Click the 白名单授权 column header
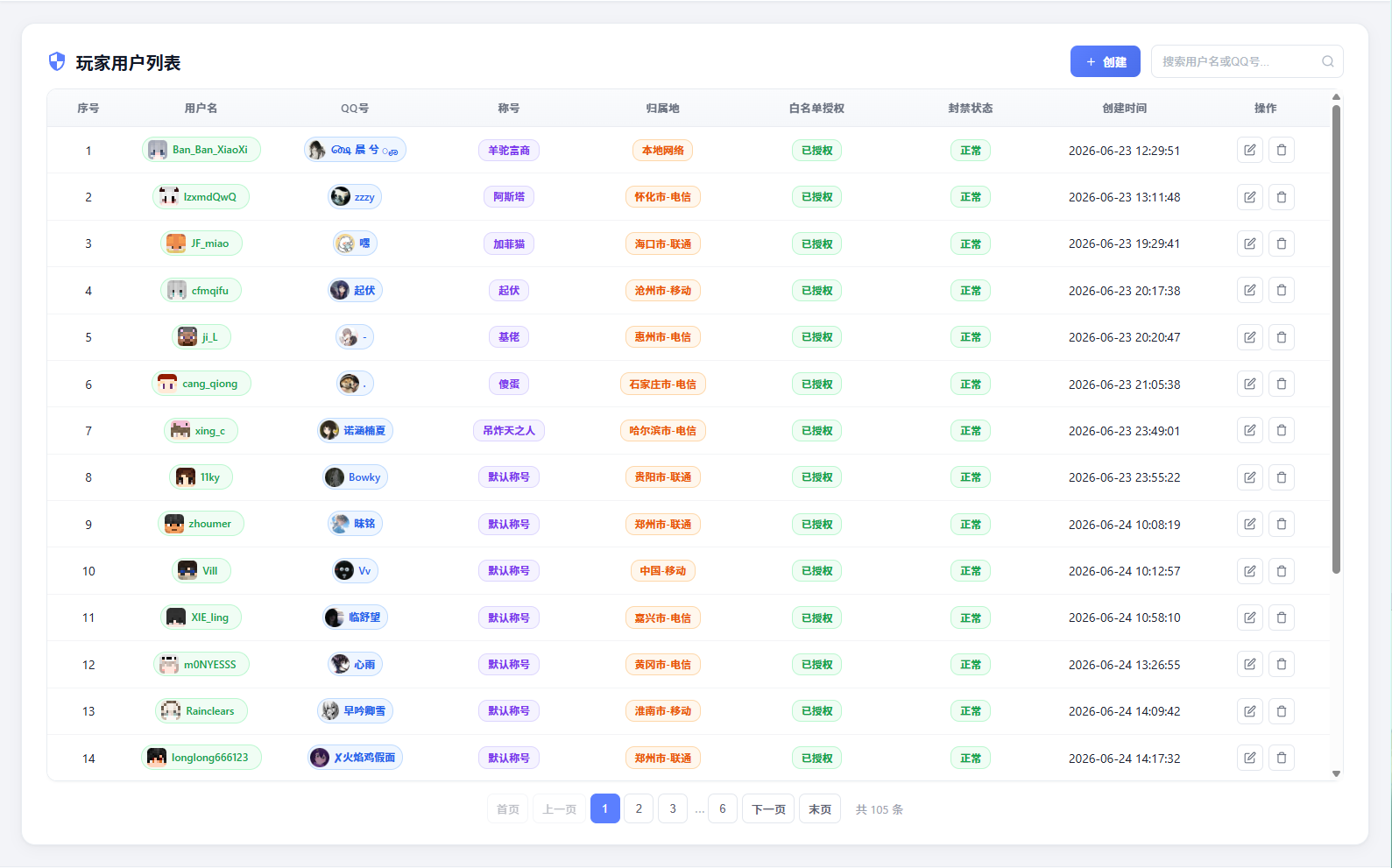The width and height of the screenshot is (1392, 868). pyautogui.click(x=816, y=108)
